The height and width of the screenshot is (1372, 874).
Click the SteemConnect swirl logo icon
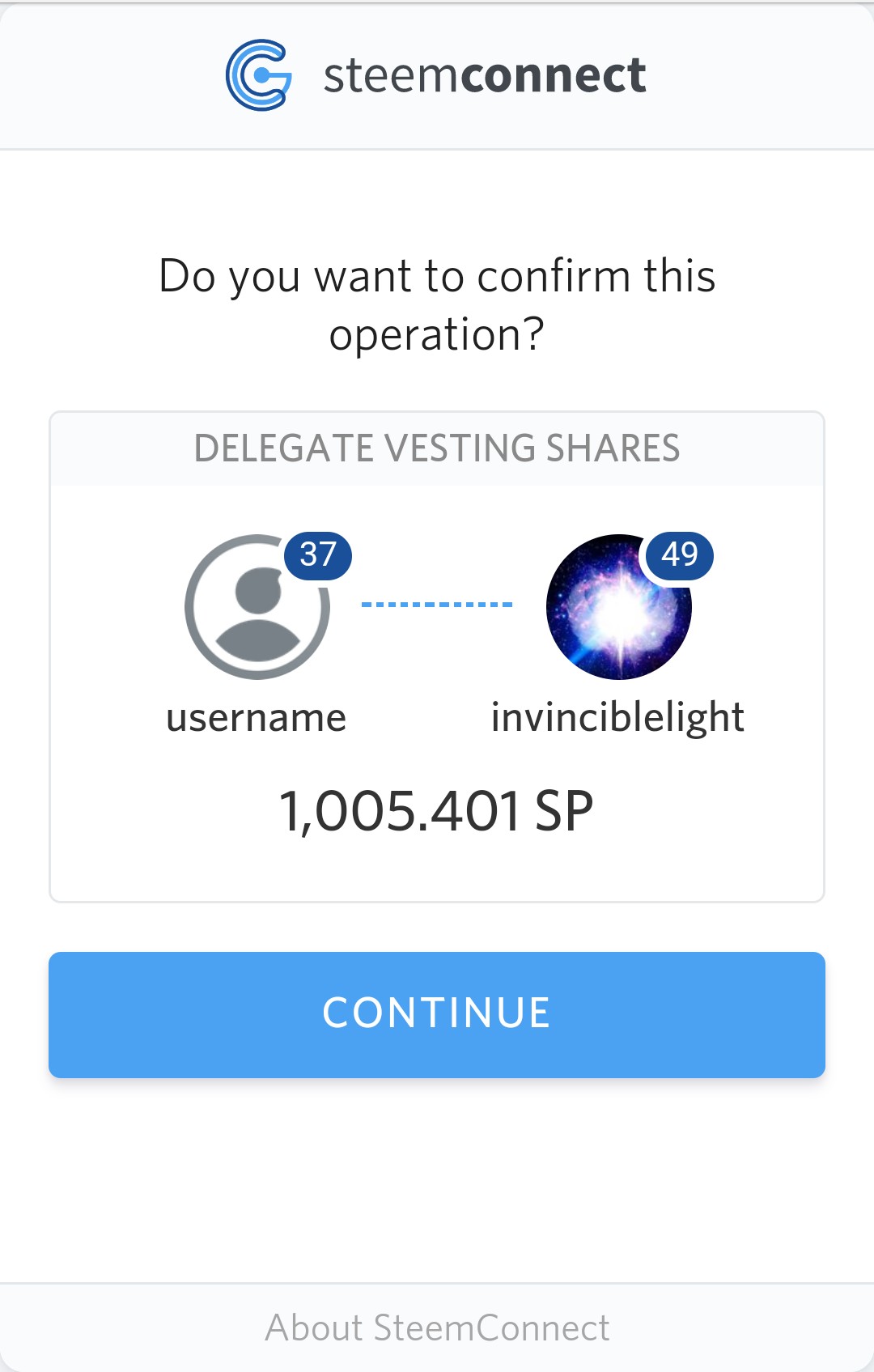pos(259,75)
